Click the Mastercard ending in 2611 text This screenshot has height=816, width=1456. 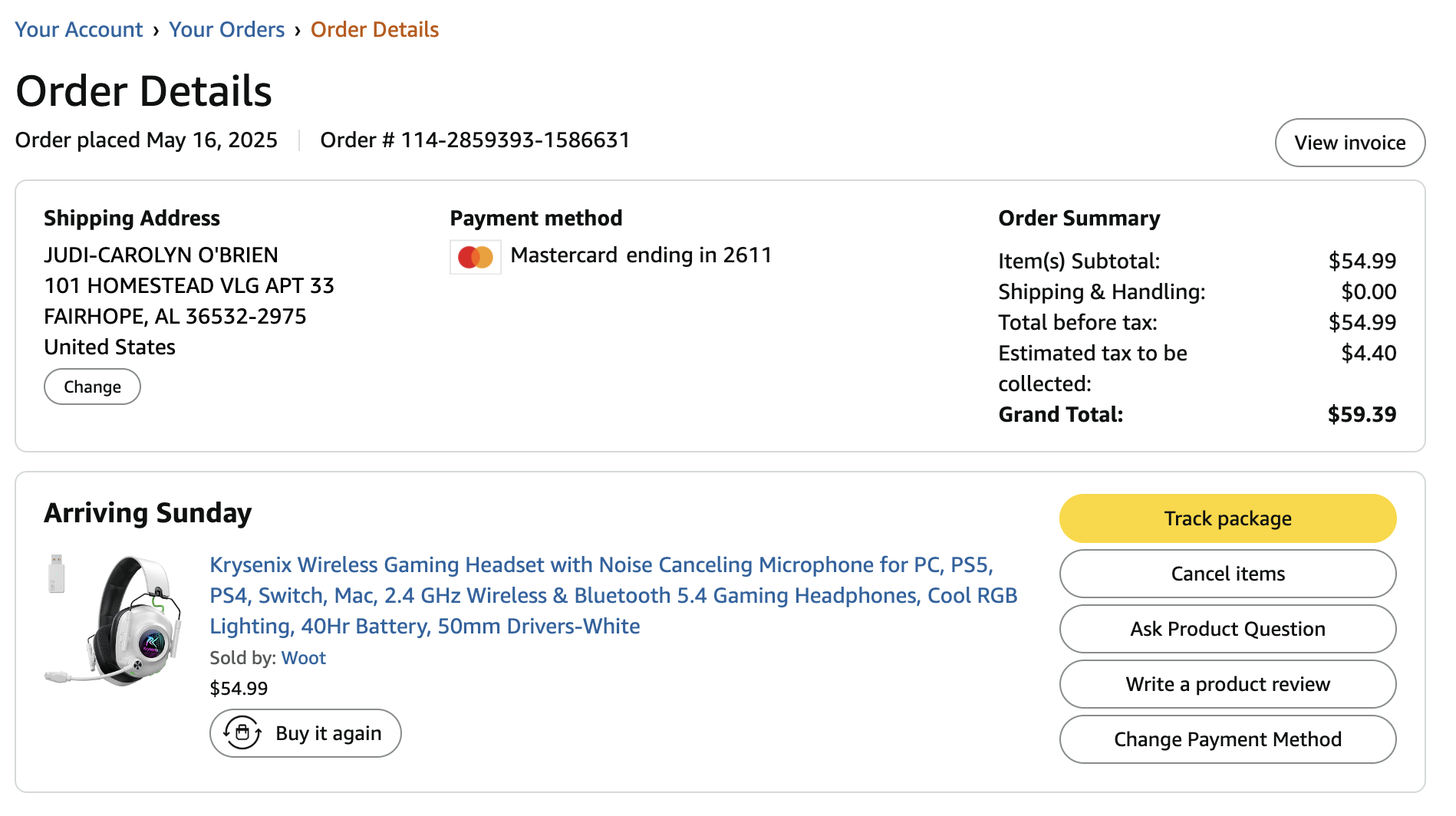click(641, 255)
